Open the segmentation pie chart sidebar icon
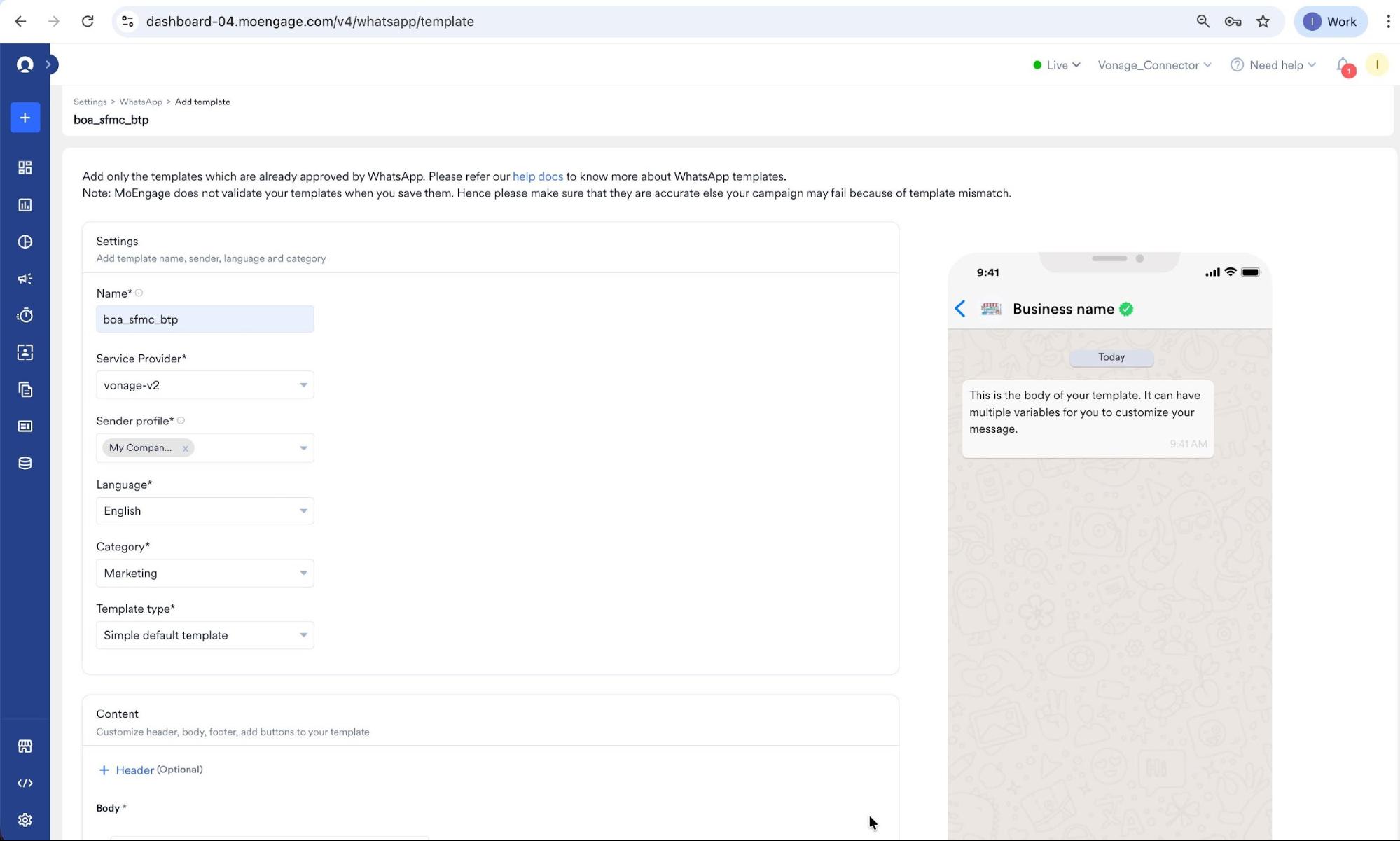The width and height of the screenshot is (1400, 841). coord(25,242)
